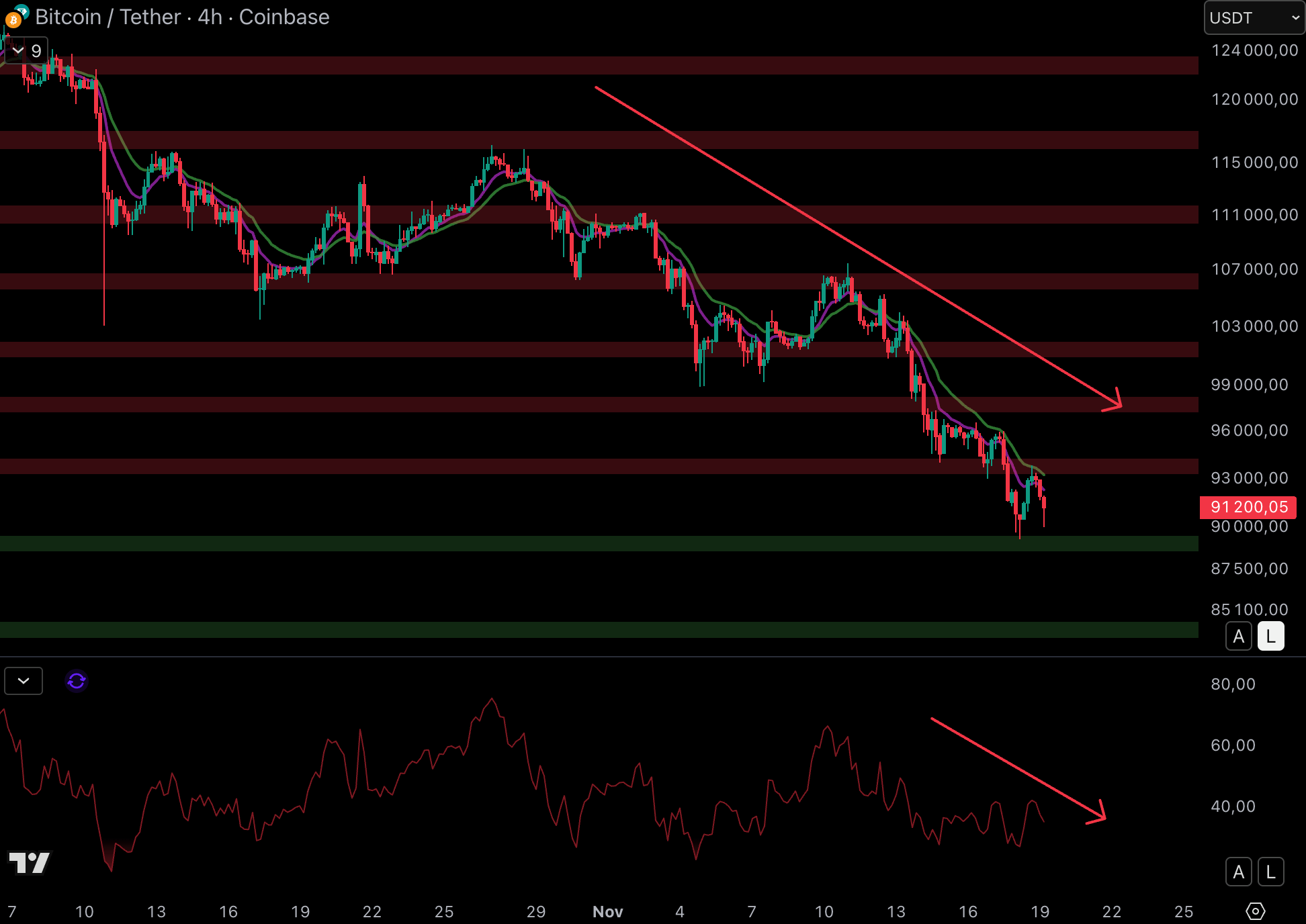Toggle log scale L on the price pane
The height and width of the screenshot is (924, 1306).
pyautogui.click(x=1270, y=636)
